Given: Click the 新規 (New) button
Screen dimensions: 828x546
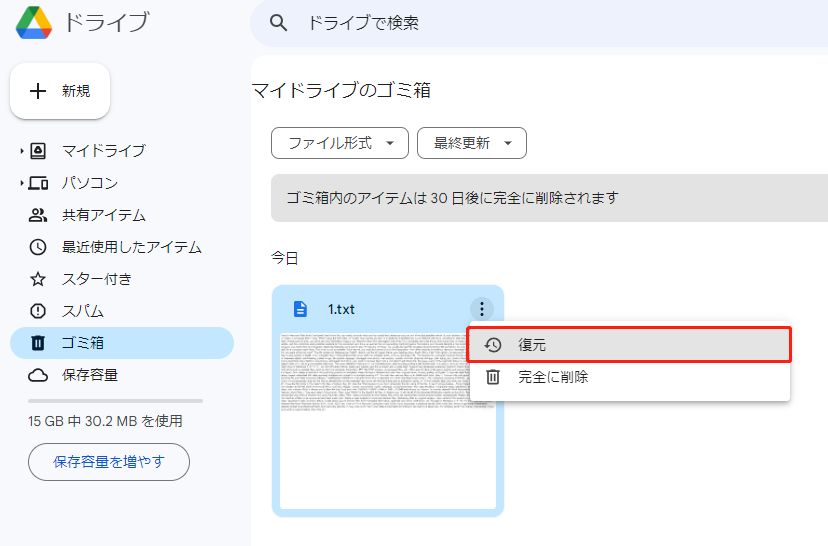Looking at the screenshot, I should point(60,91).
